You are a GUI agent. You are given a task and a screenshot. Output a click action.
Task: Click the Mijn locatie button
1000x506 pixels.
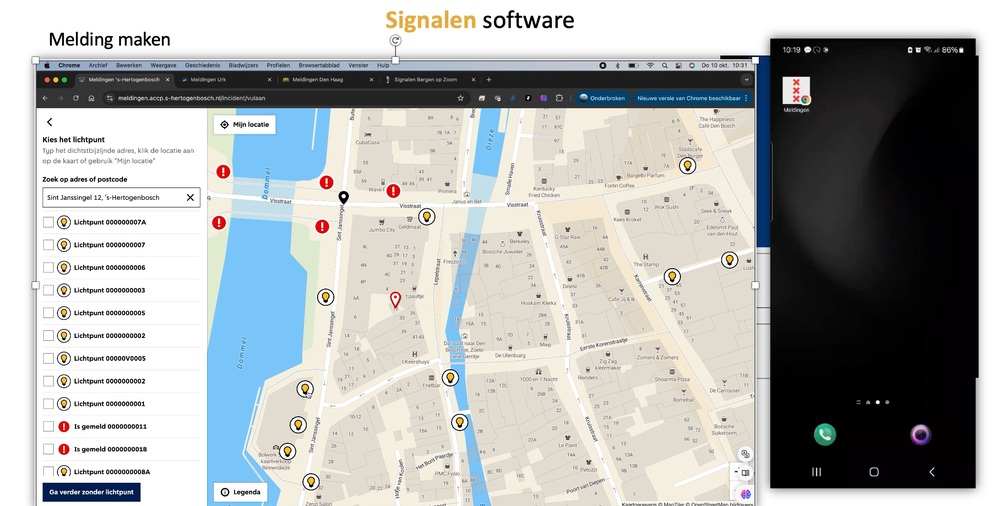[x=245, y=124]
